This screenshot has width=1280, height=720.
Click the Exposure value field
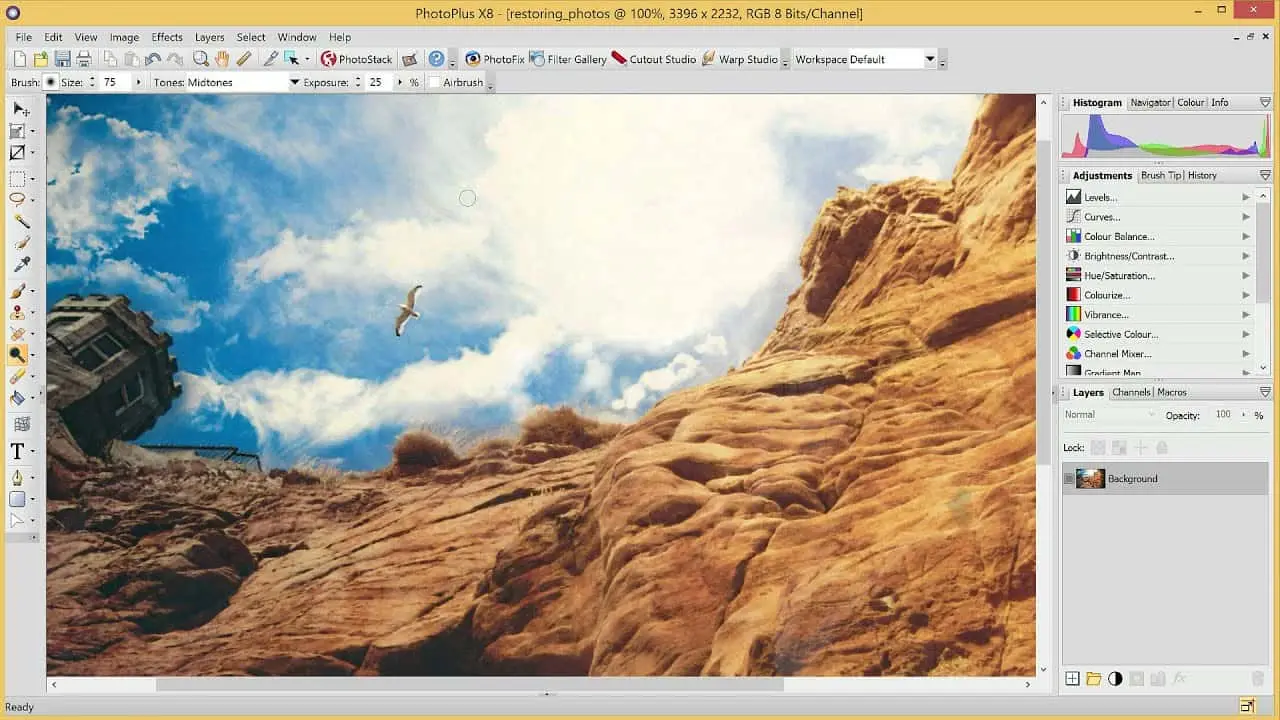[x=379, y=83]
